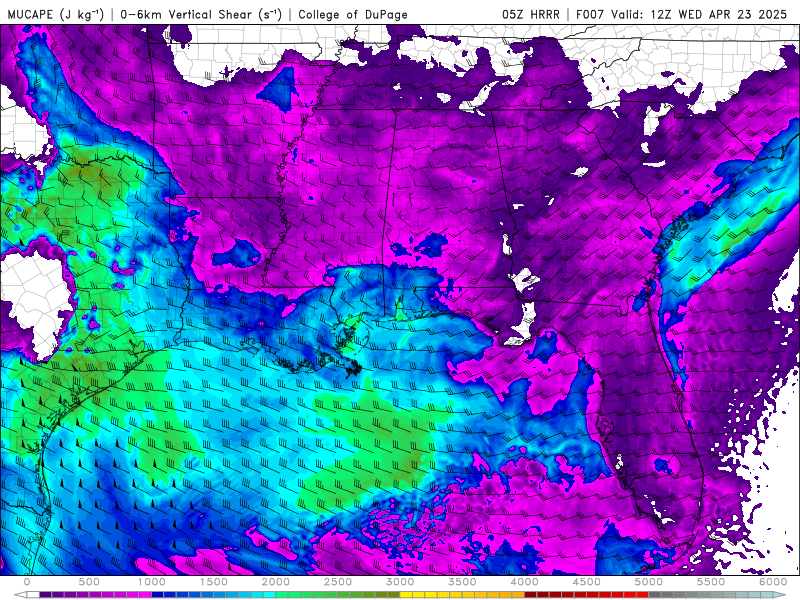The width and height of the screenshot is (800, 600).
Task: Click the MUCAPE (J kg⁻¹) title label
Action: [56, 14]
